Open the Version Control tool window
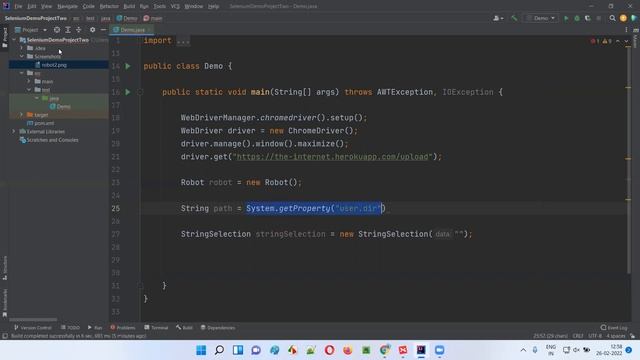Screen dimensions: 640x360 click(33, 328)
